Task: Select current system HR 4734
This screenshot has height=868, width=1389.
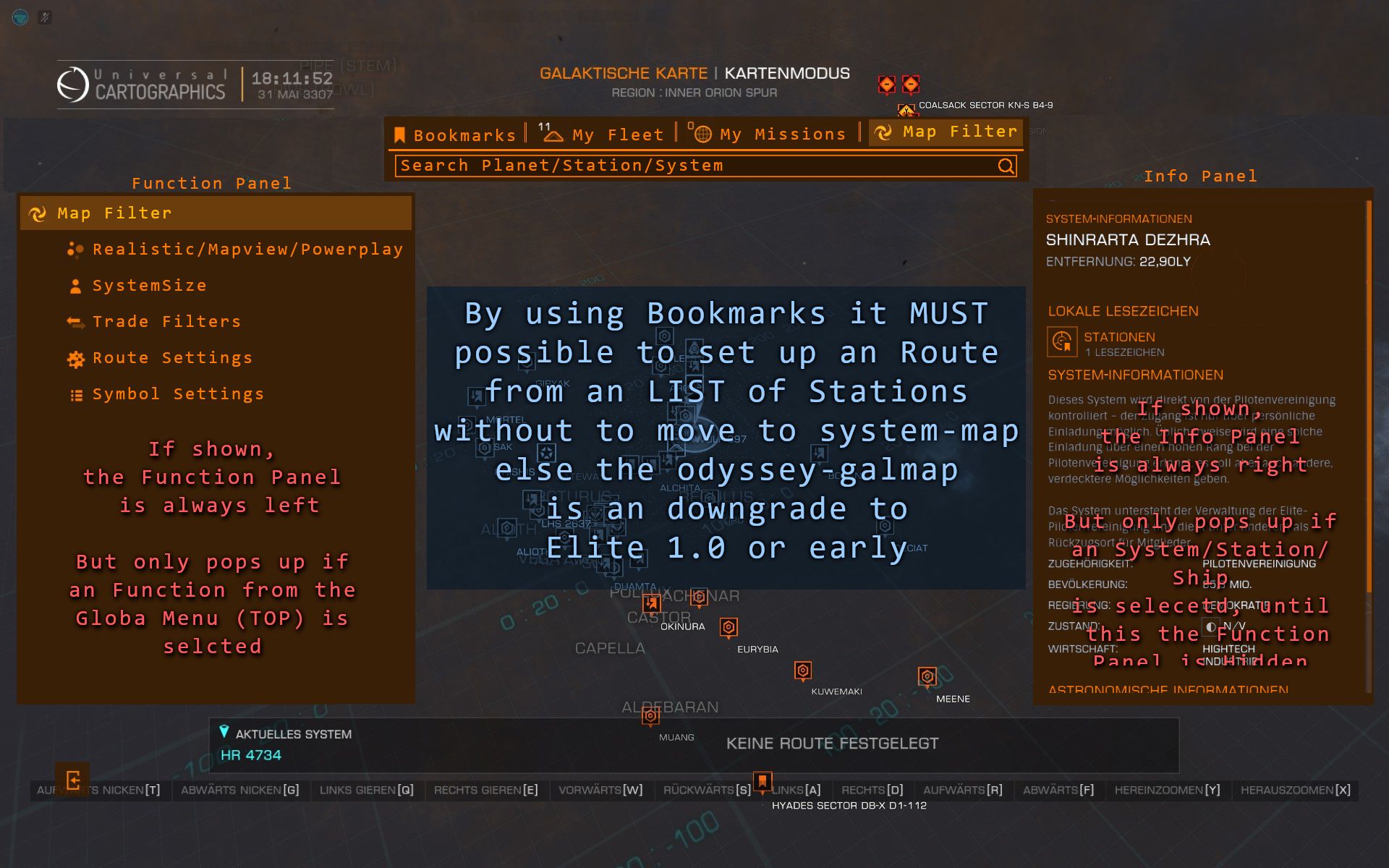Action: [x=251, y=755]
